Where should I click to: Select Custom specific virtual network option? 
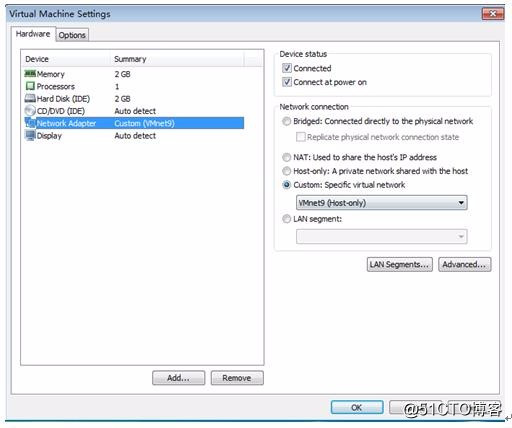[286, 185]
